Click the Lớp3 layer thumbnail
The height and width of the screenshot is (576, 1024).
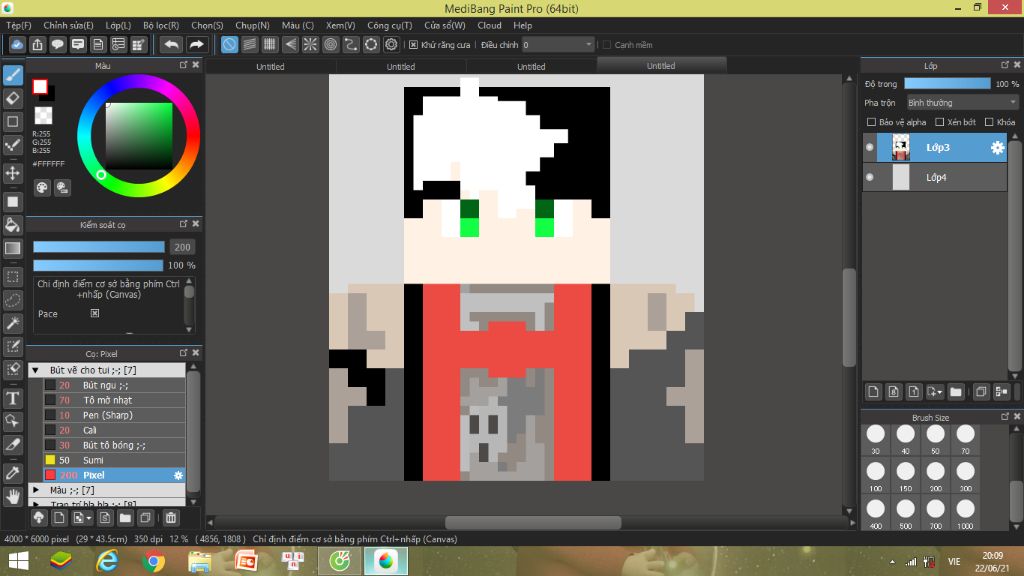pyautogui.click(x=901, y=148)
